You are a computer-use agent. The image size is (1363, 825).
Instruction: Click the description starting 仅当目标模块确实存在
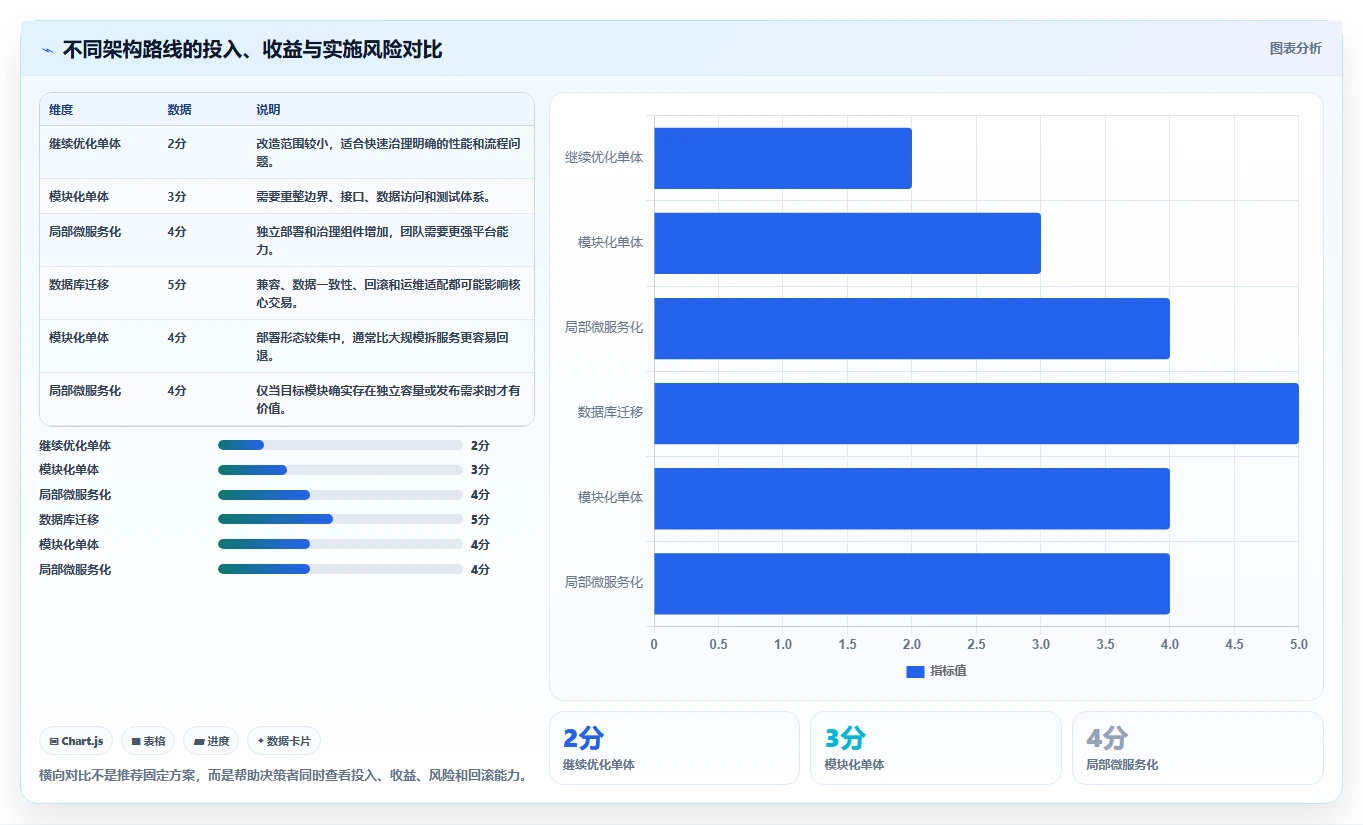(389, 399)
